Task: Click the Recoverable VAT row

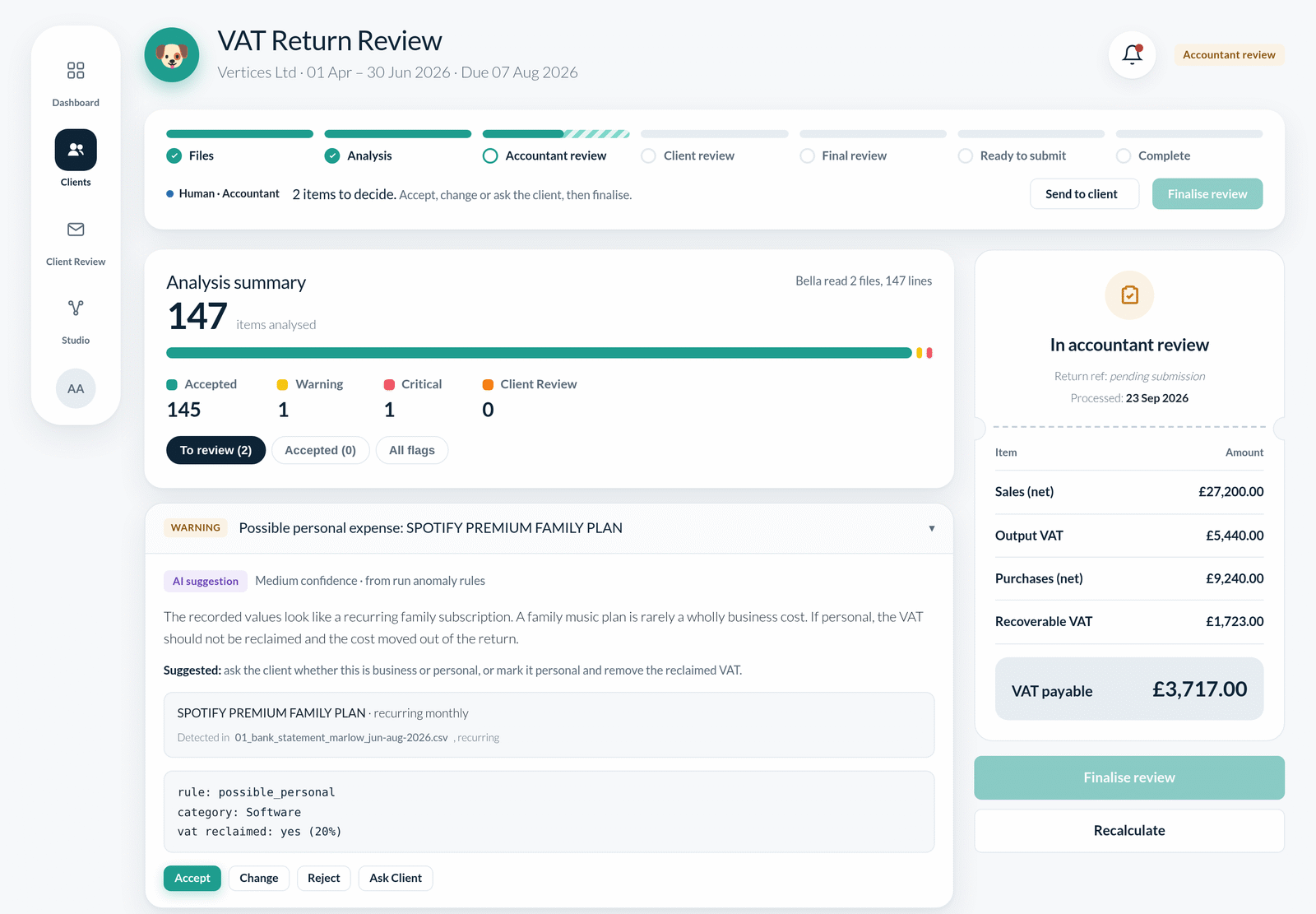Action: tap(1129, 622)
